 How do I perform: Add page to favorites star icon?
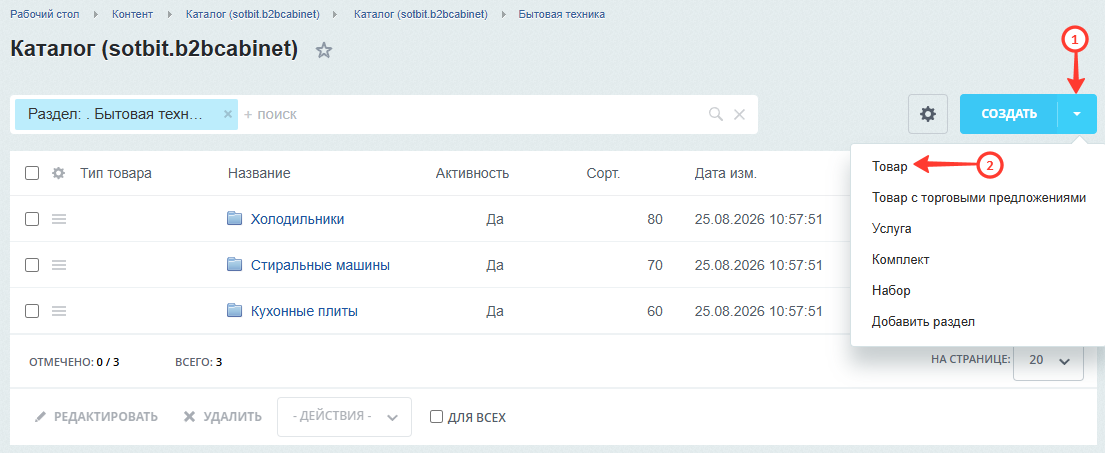[323, 50]
